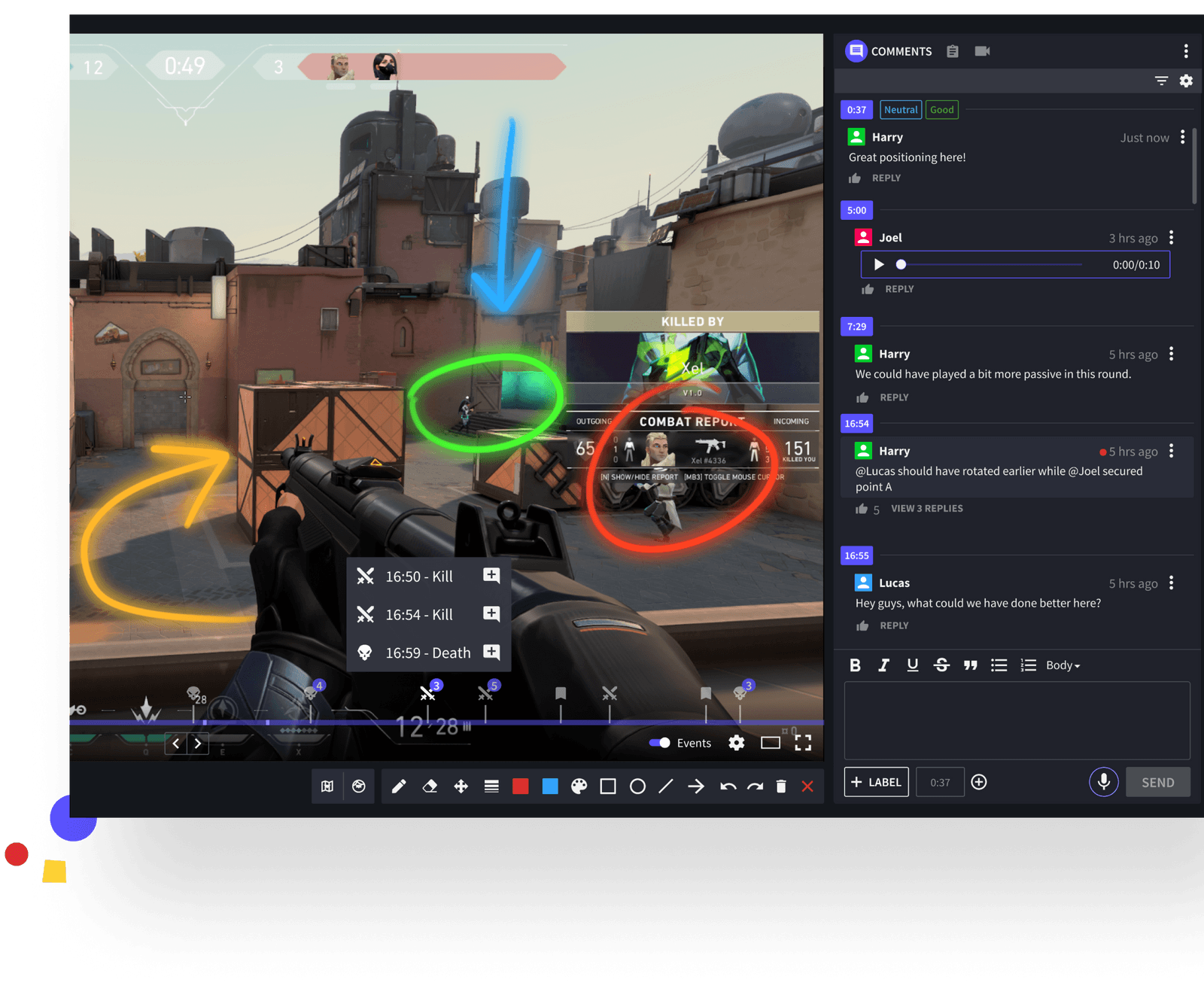Like Harry's rotation comment
The height and width of the screenshot is (998, 1204).
[x=862, y=509]
